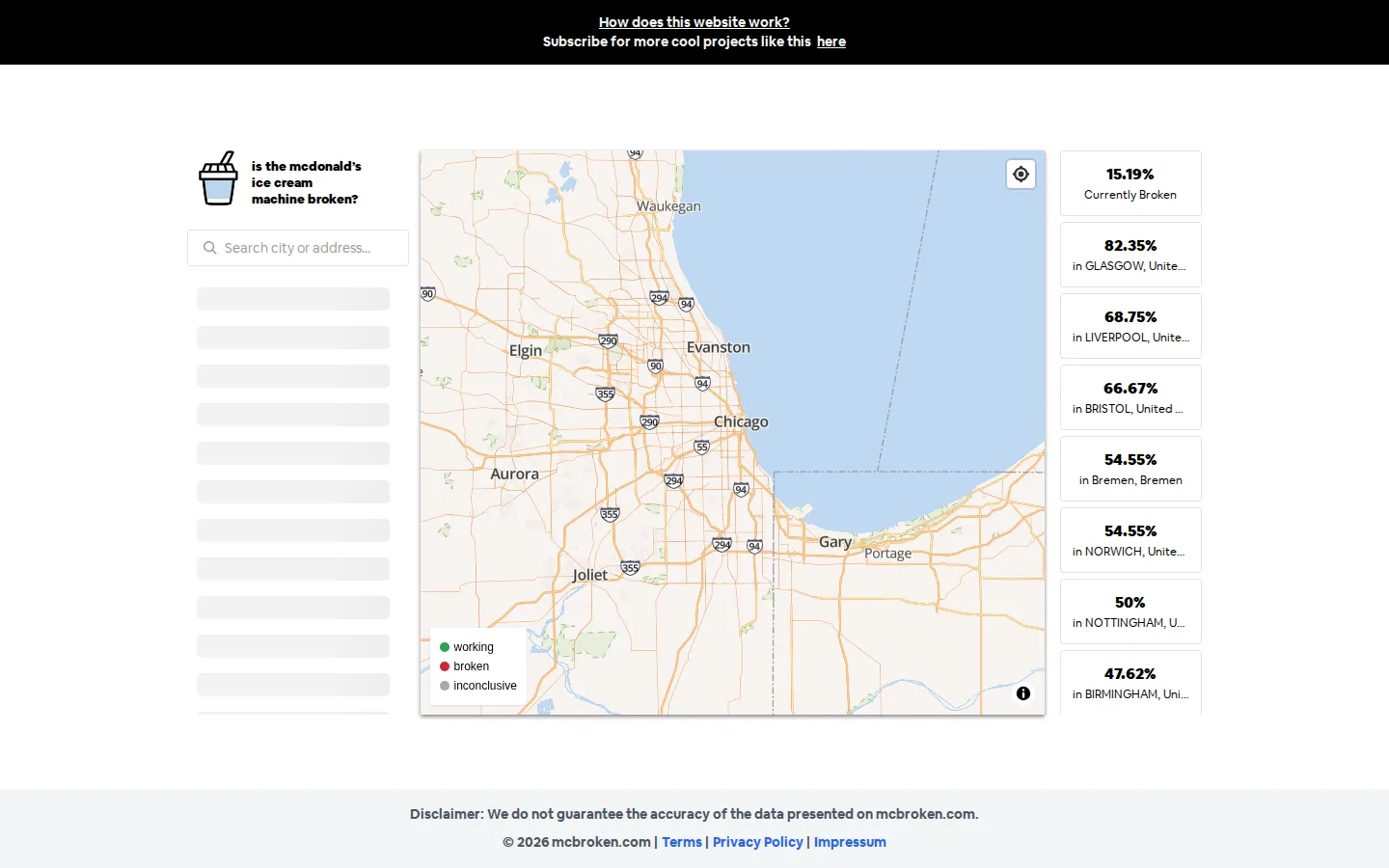Click the Chicago label on the map
The width and height of the screenshot is (1389, 868).
click(741, 421)
